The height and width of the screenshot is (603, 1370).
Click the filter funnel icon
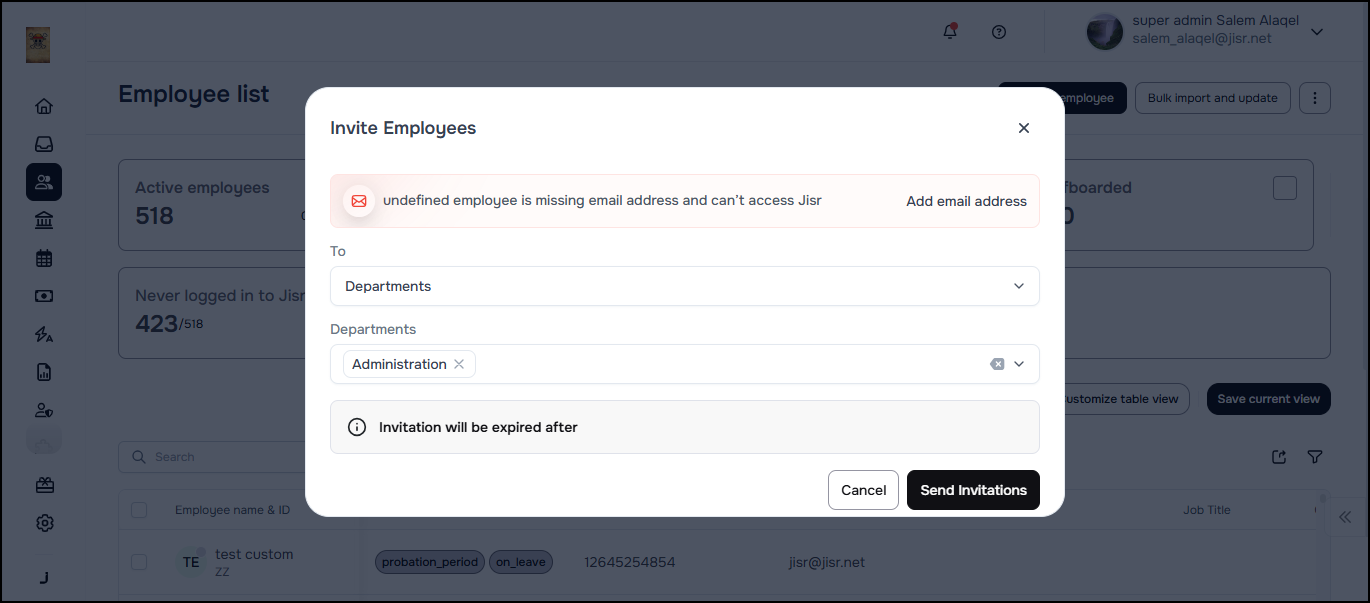pos(1315,457)
